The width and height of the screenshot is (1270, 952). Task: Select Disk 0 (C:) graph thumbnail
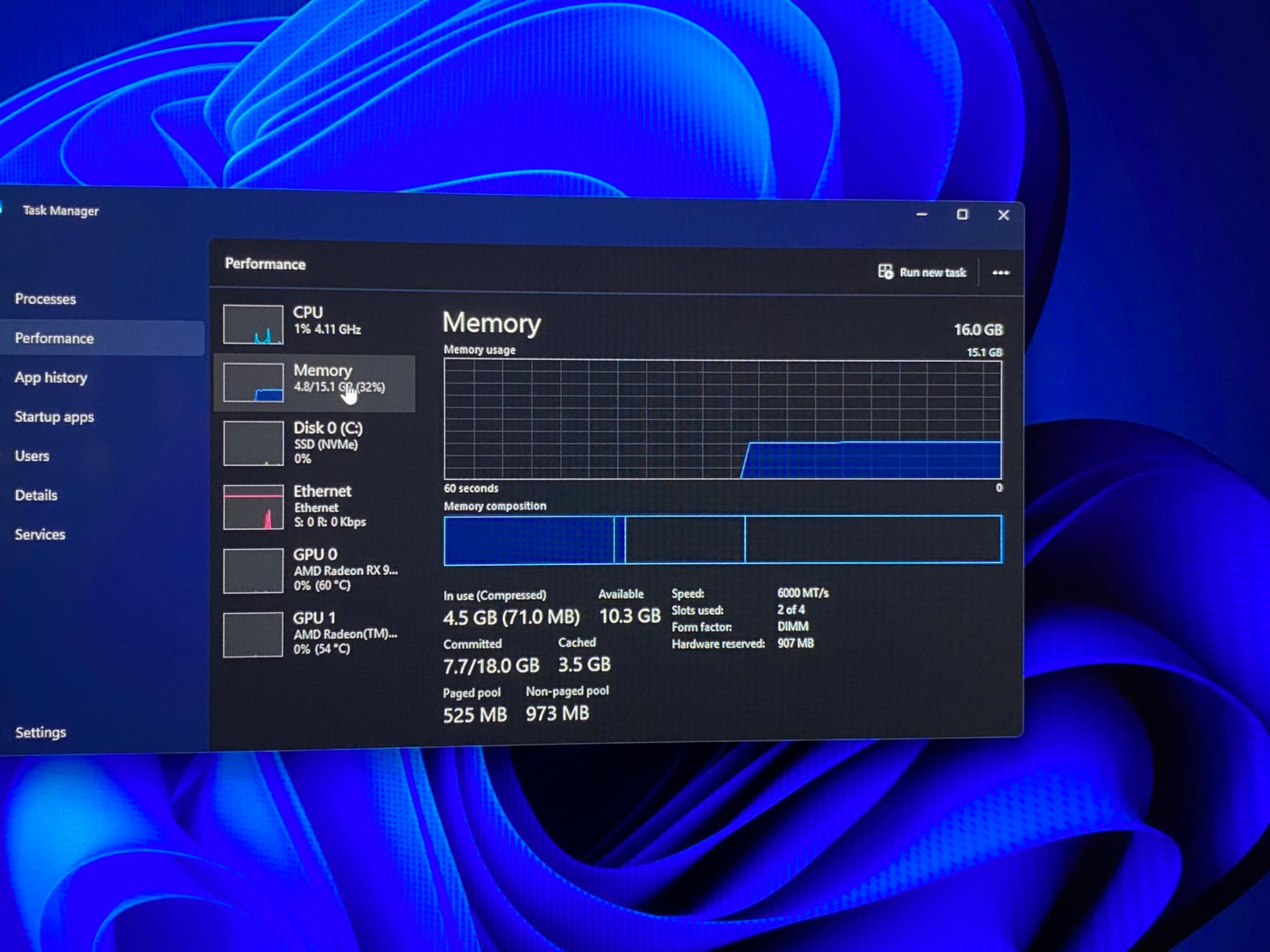point(253,443)
